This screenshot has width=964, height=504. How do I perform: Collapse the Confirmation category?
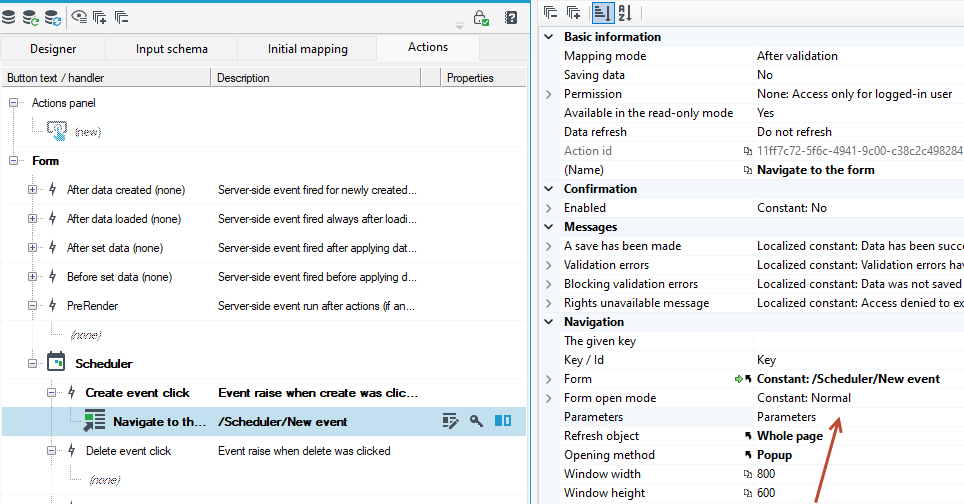549,189
